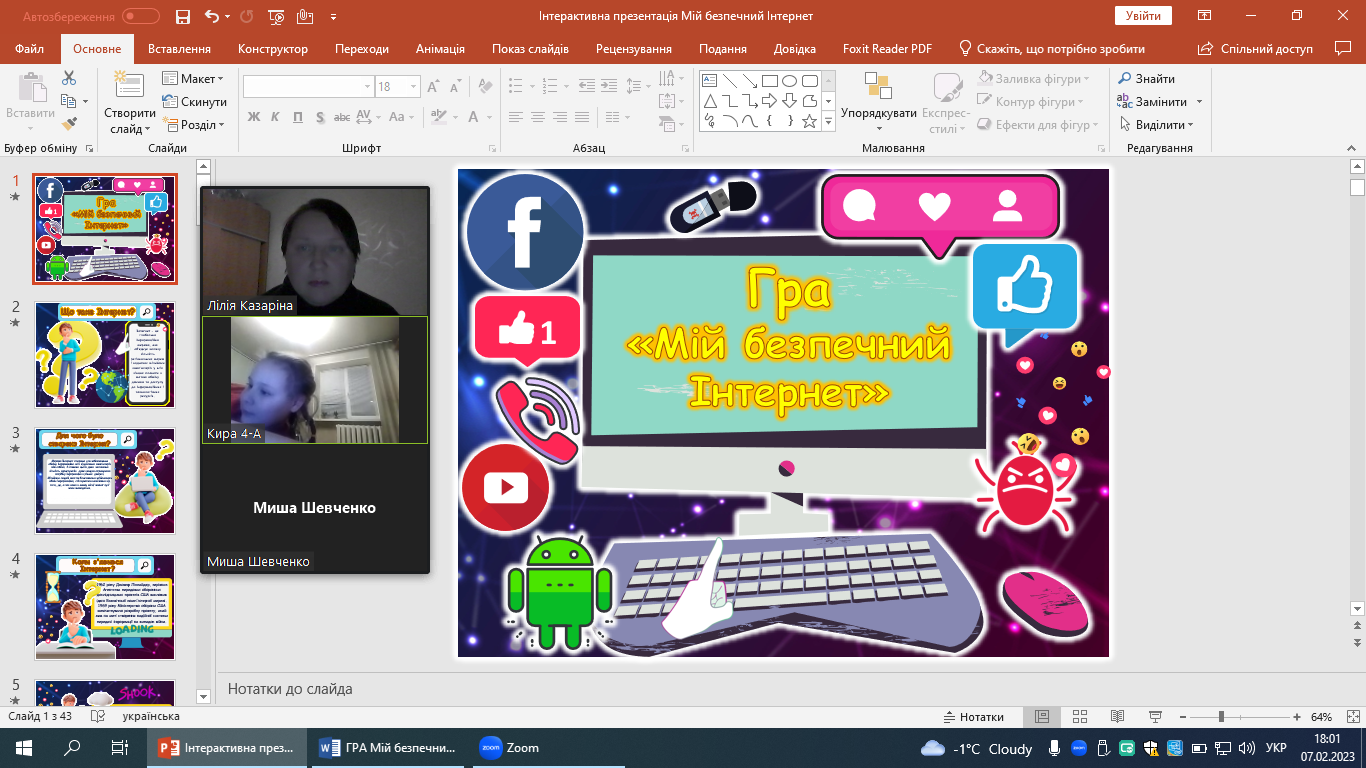Select Кира 4-А video tile in Zoom
This screenshot has width=1366, height=768.
point(315,380)
